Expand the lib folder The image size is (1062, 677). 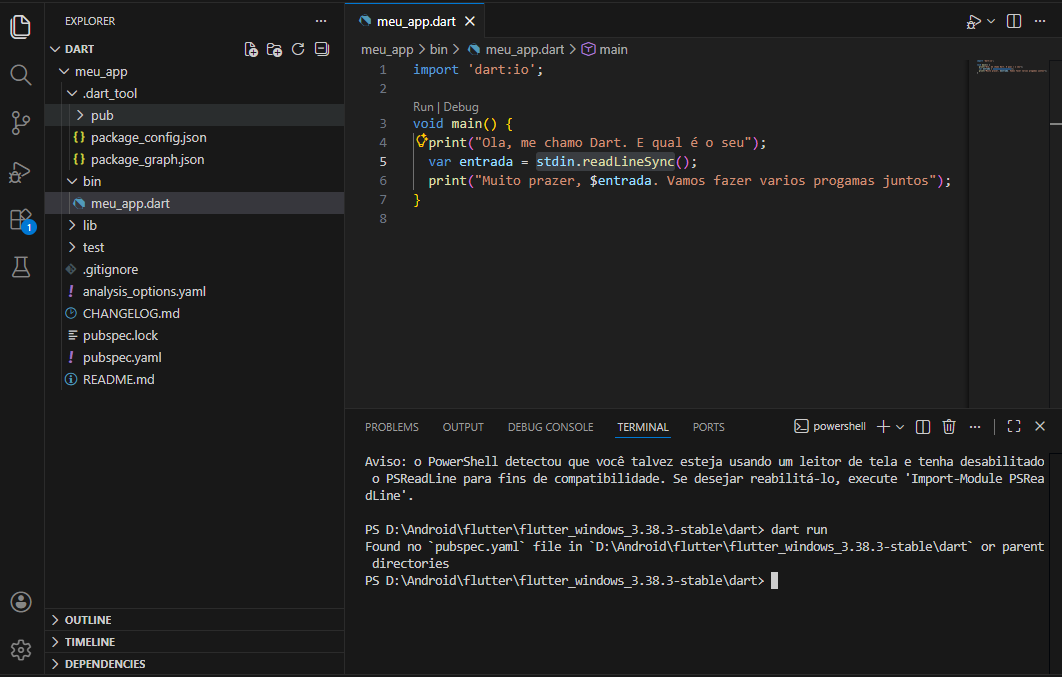[90, 225]
